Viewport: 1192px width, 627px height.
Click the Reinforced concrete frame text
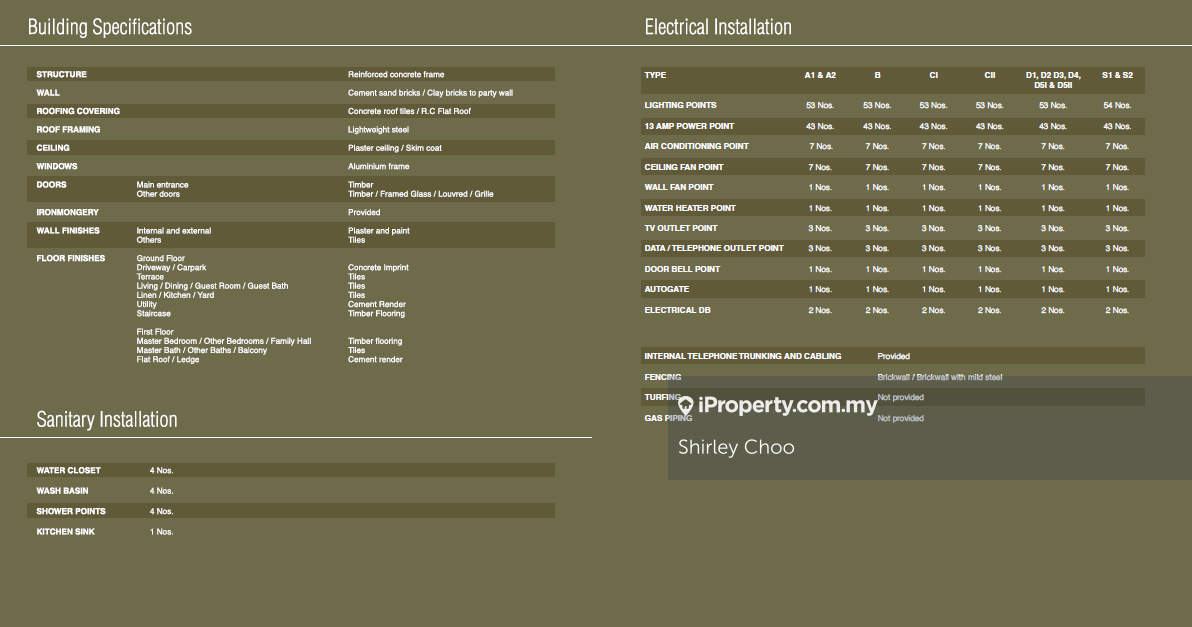coord(396,75)
